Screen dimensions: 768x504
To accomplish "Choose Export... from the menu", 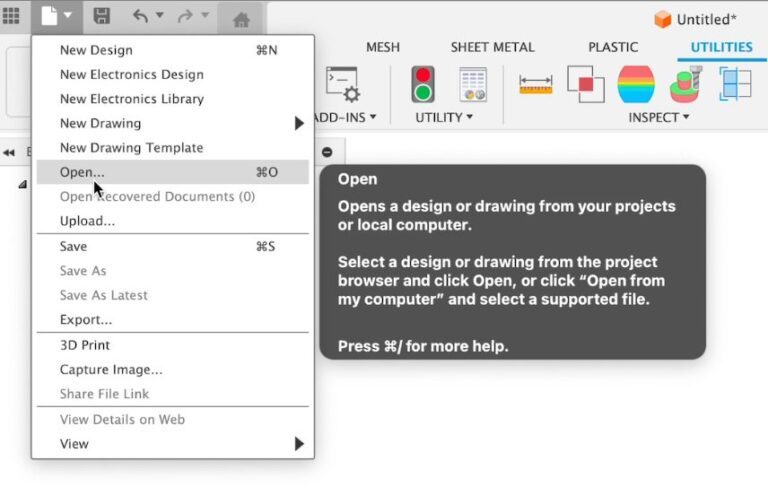I will tap(172, 320).
